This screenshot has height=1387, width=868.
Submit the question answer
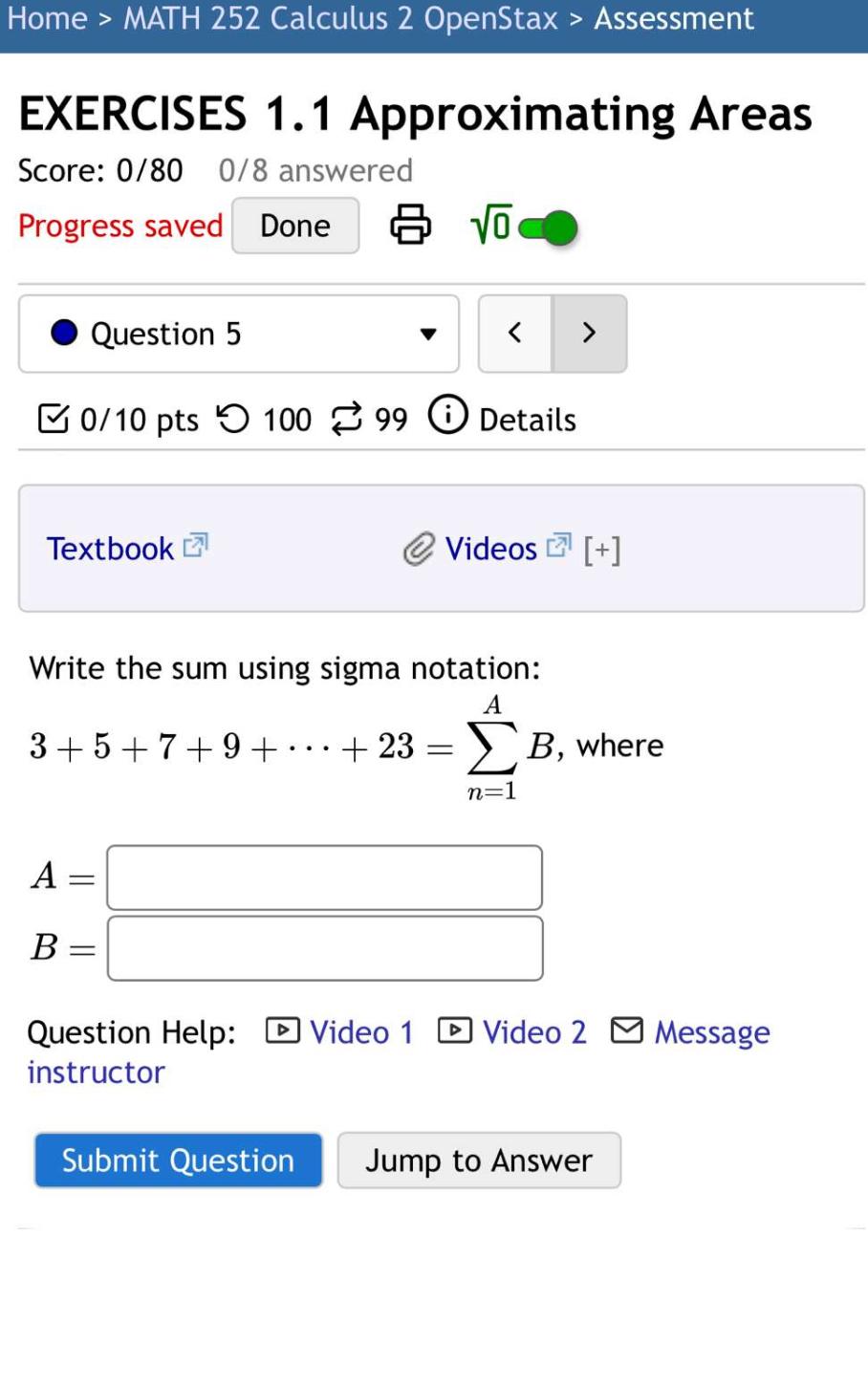[177, 1159]
